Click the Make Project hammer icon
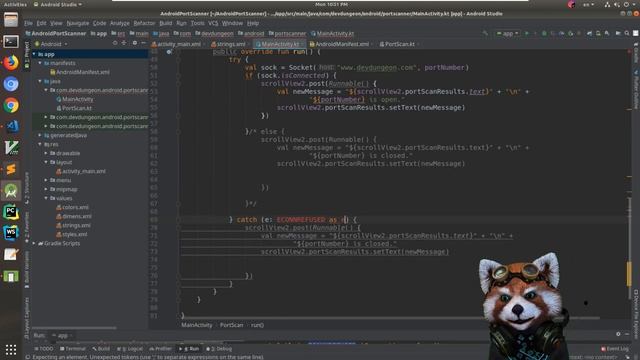 pyautogui.click(x=485, y=33)
